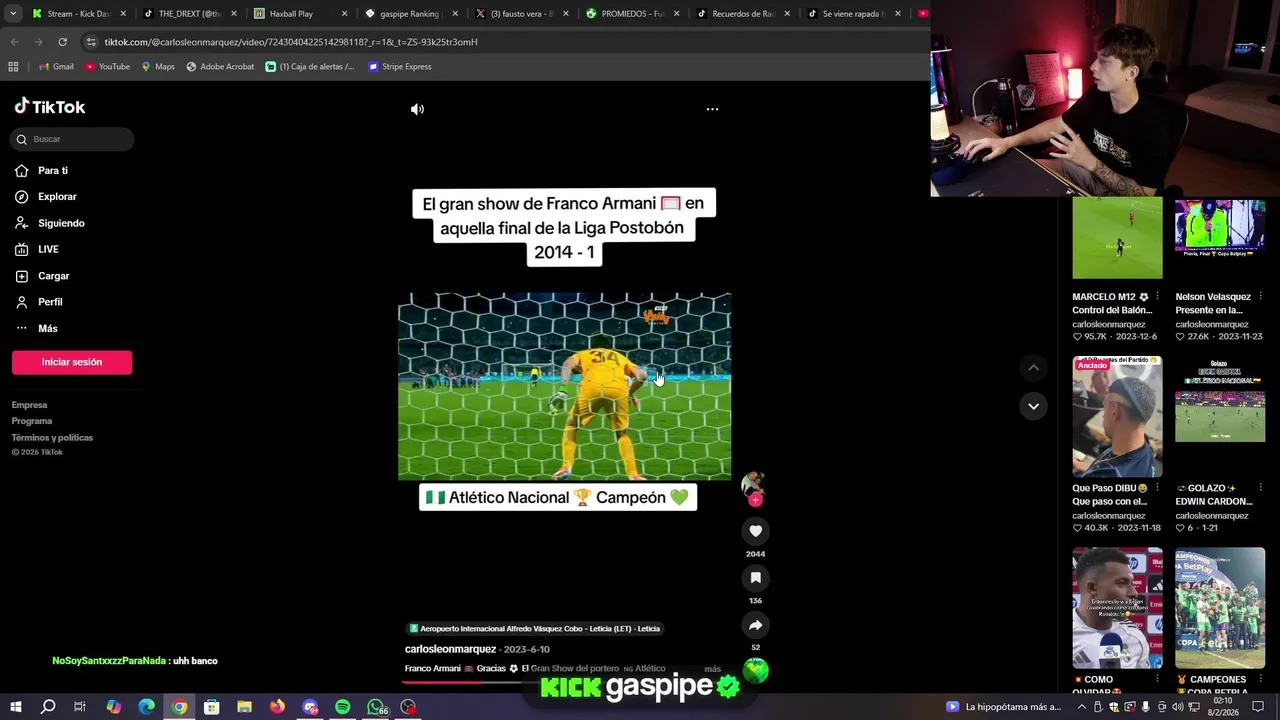This screenshot has height=720, width=1280.
Task: Like the video using the heart icon
Action: coord(755,531)
